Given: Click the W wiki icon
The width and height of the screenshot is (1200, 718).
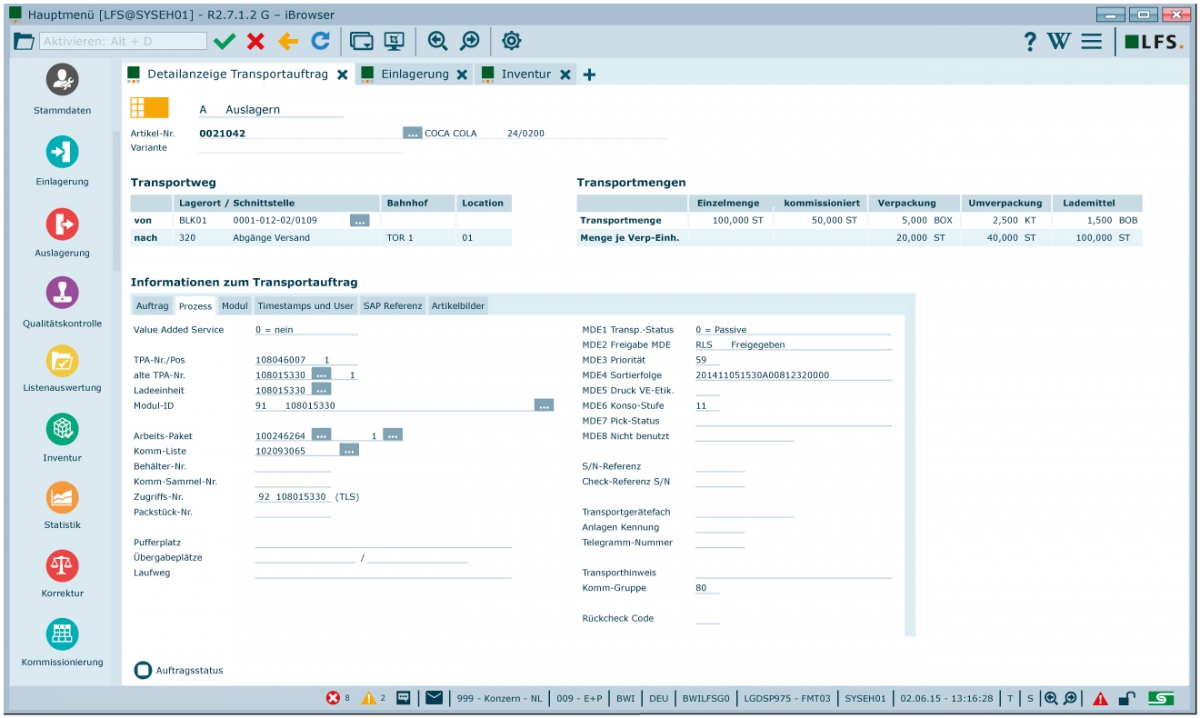Looking at the screenshot, I should 1059,41.
